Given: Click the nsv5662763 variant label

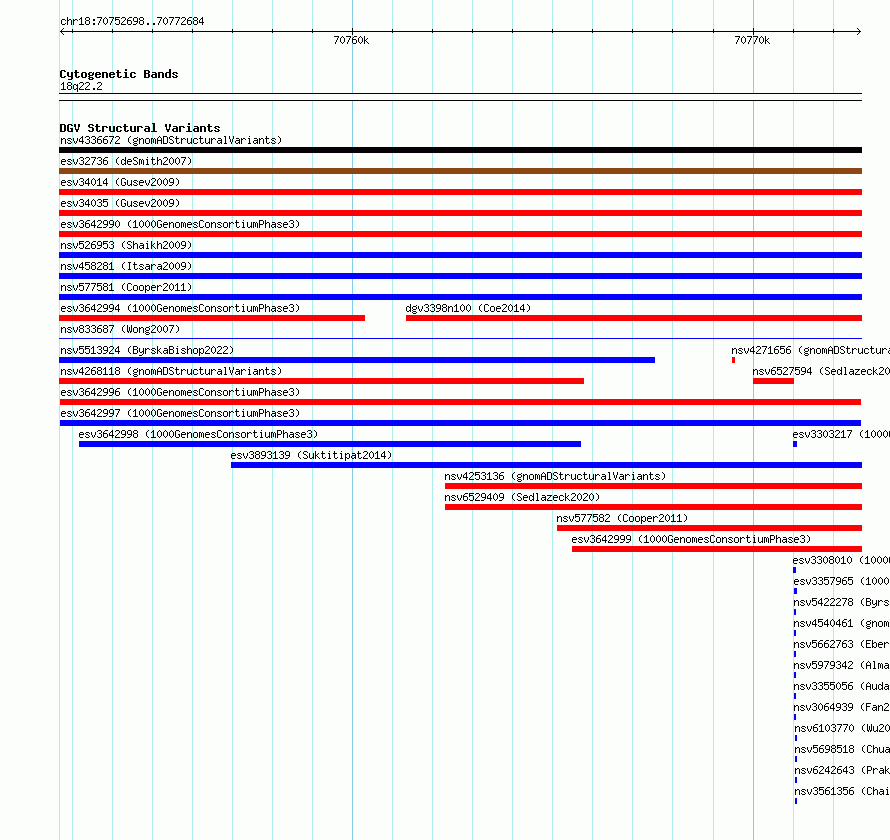Looking at the screenshot, I should coord(841,644).
